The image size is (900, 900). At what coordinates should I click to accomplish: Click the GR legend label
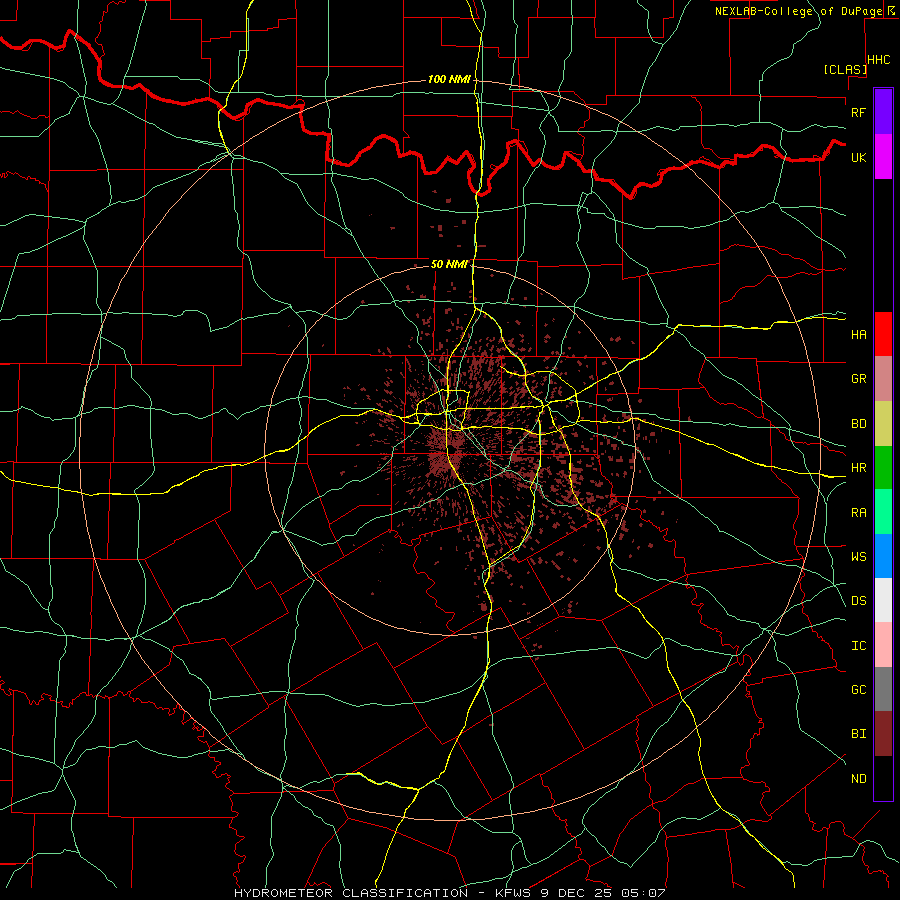pos(858,379)
